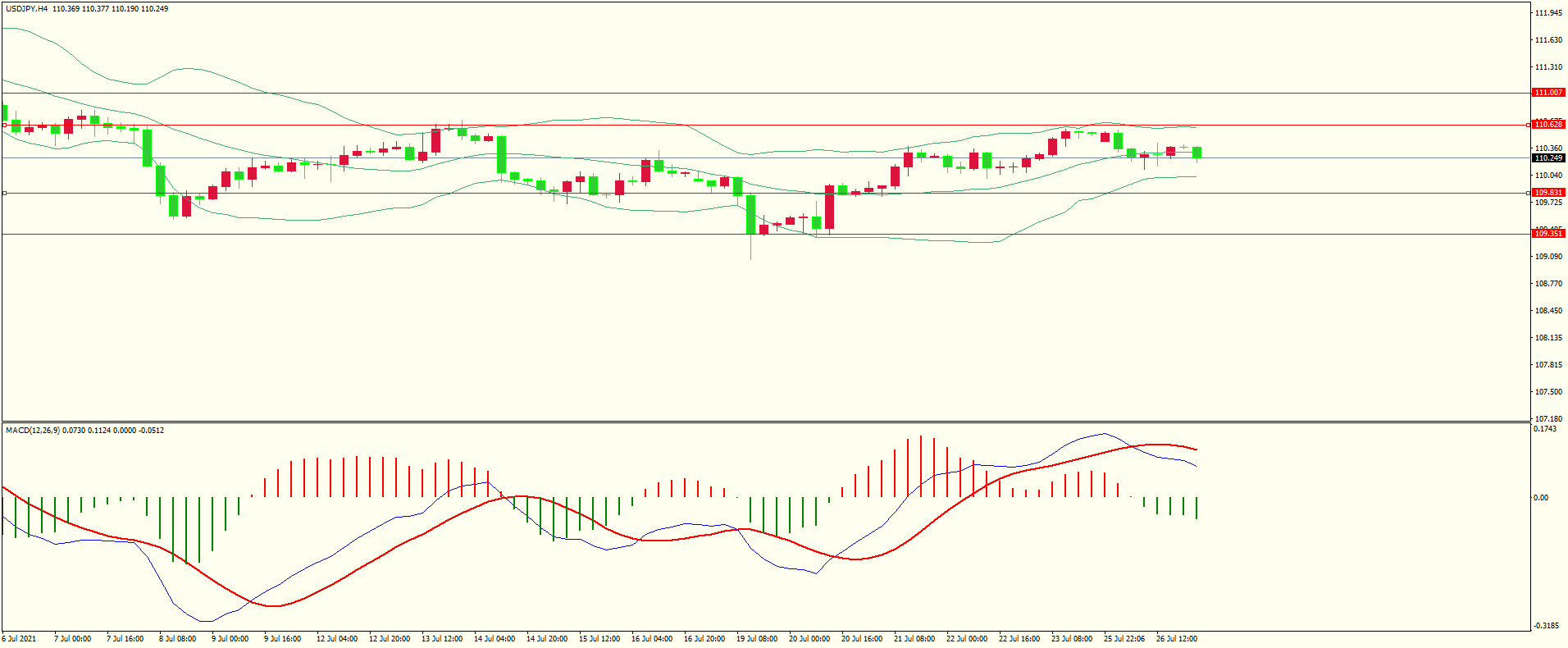This screenshot has width=1568, height=648.
Task: Click the 26 Jul 12:00 time label
Action: (x=1176, y=639)
